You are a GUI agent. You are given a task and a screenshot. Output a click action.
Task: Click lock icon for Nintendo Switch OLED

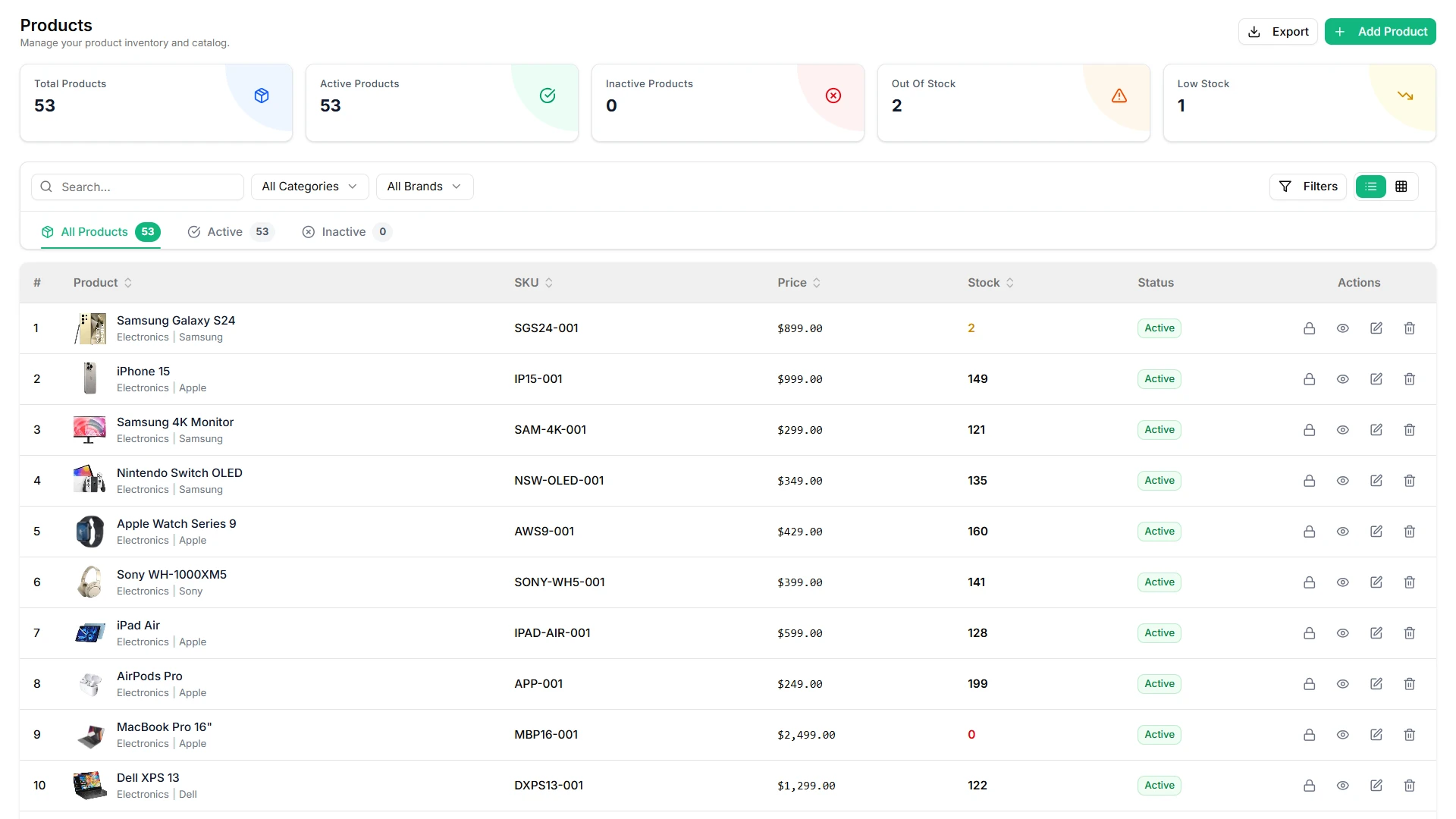pyautogui.click(x=1309, y=481)
